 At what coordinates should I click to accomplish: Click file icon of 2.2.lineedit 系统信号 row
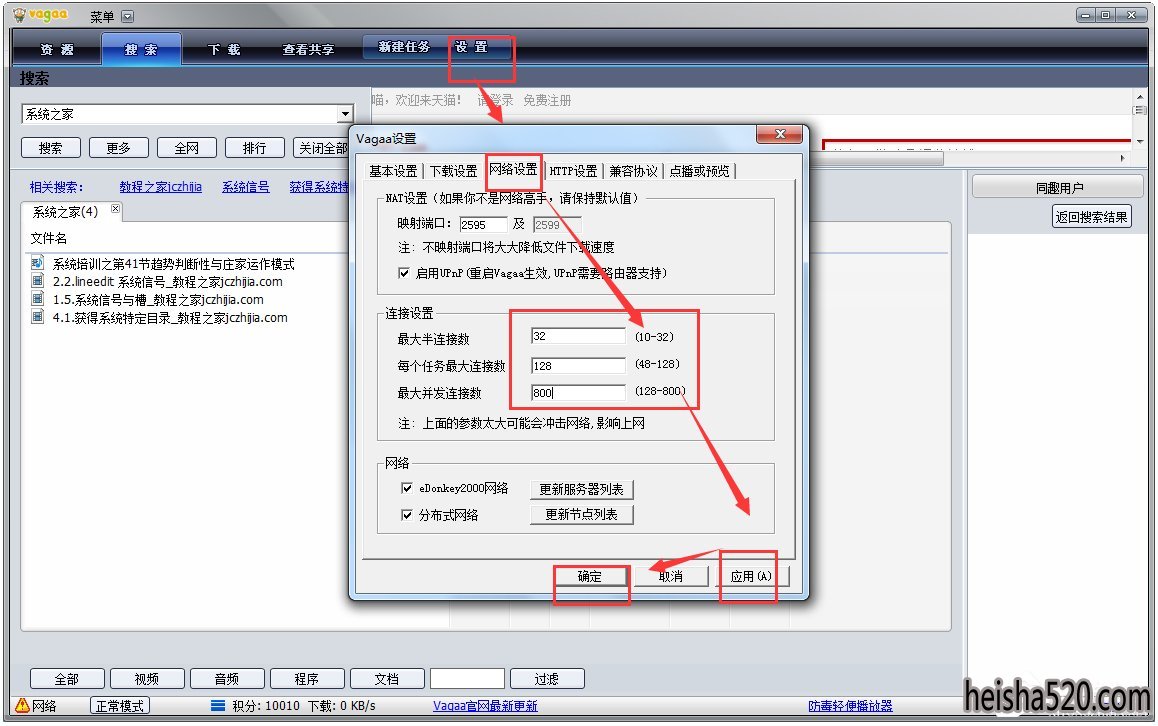click(x=38, y=281)
